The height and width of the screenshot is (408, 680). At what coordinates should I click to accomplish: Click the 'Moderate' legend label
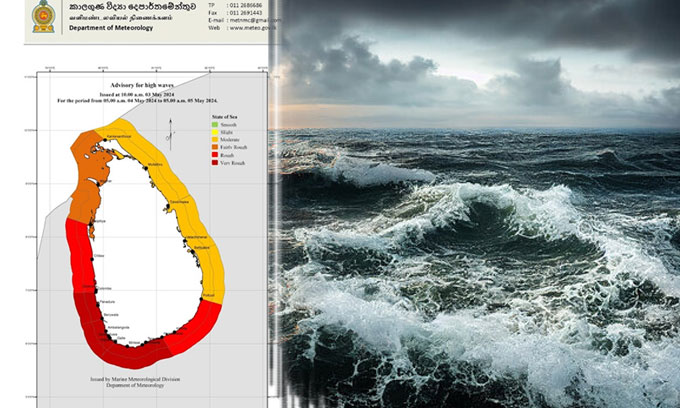(x=230, y=140)
